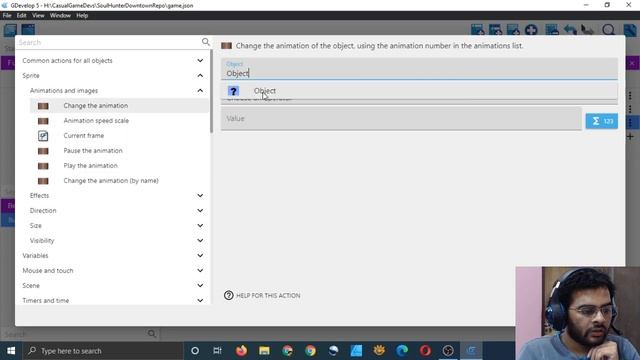Screen dimensions: 640x360
Task: Click the Change the animation sprite icon
Action: [43, 106]
